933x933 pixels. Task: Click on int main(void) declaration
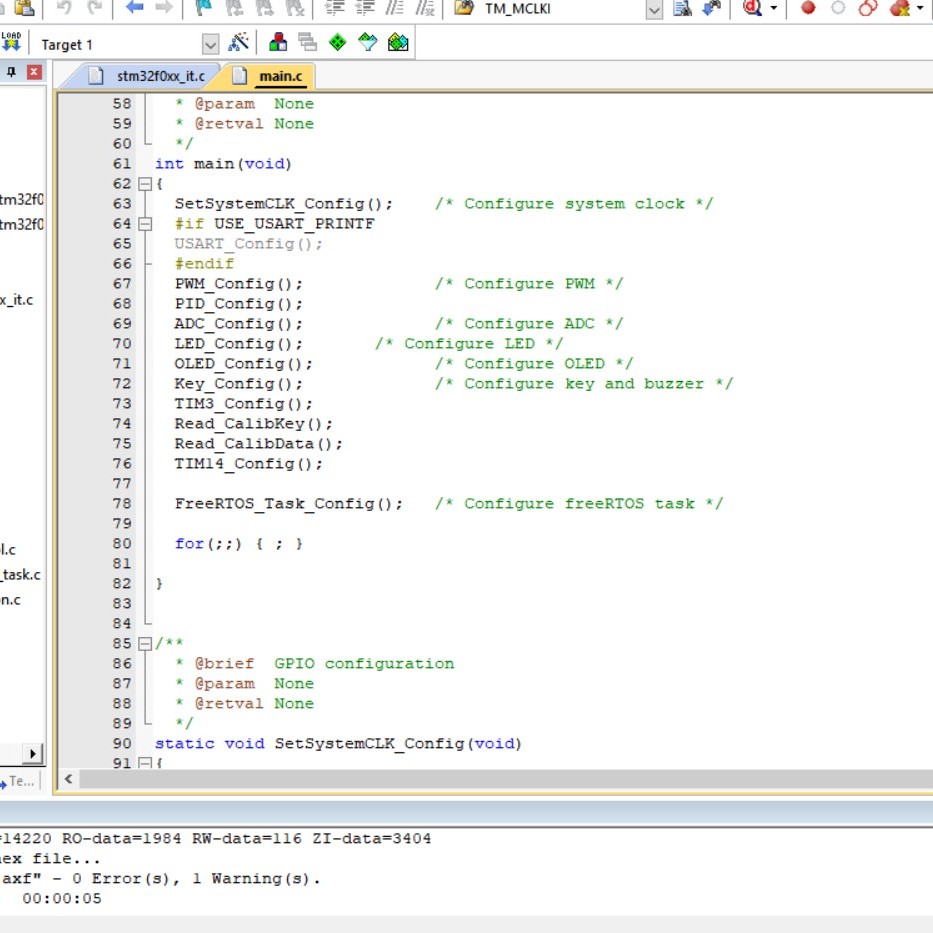point(223,164)
